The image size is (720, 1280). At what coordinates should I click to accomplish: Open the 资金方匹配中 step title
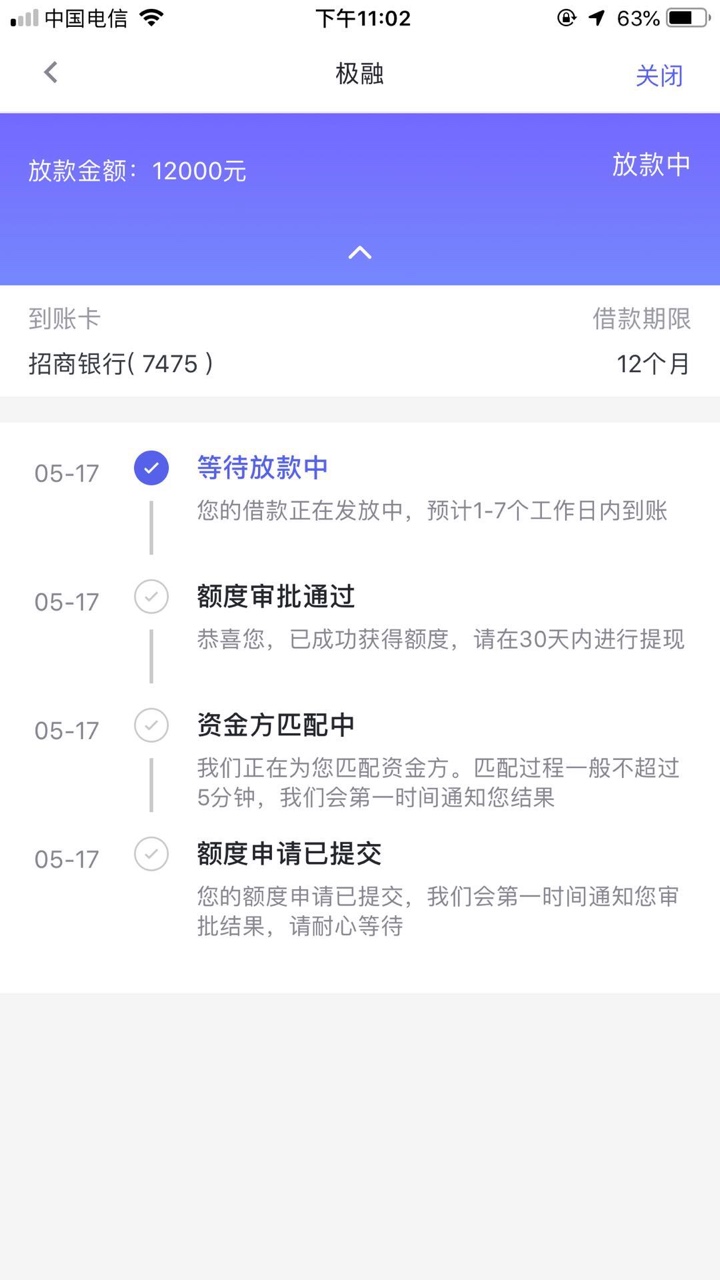[x=276, y=725]
